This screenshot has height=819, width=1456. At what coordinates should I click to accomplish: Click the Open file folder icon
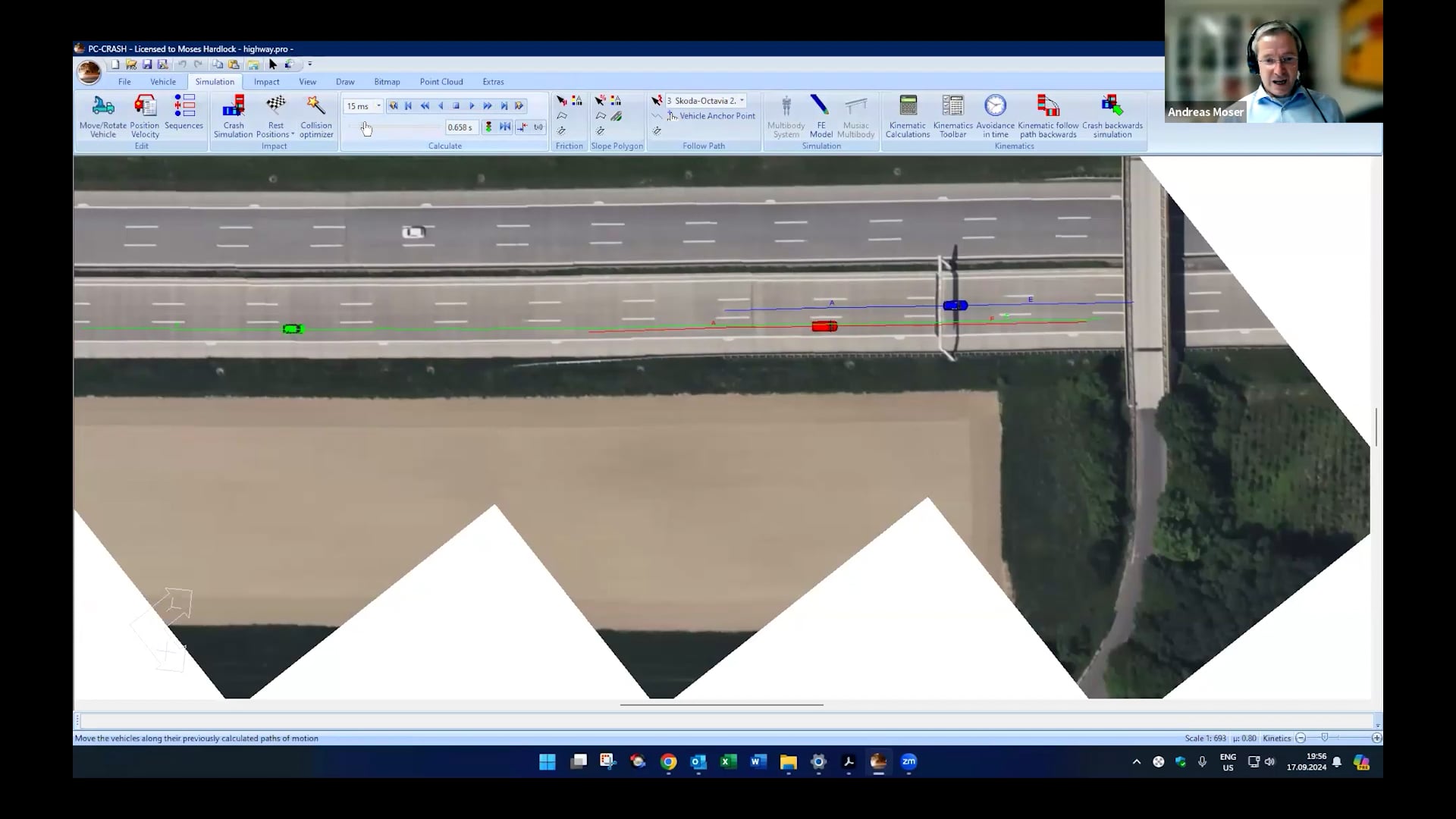(x=131, y=64)
